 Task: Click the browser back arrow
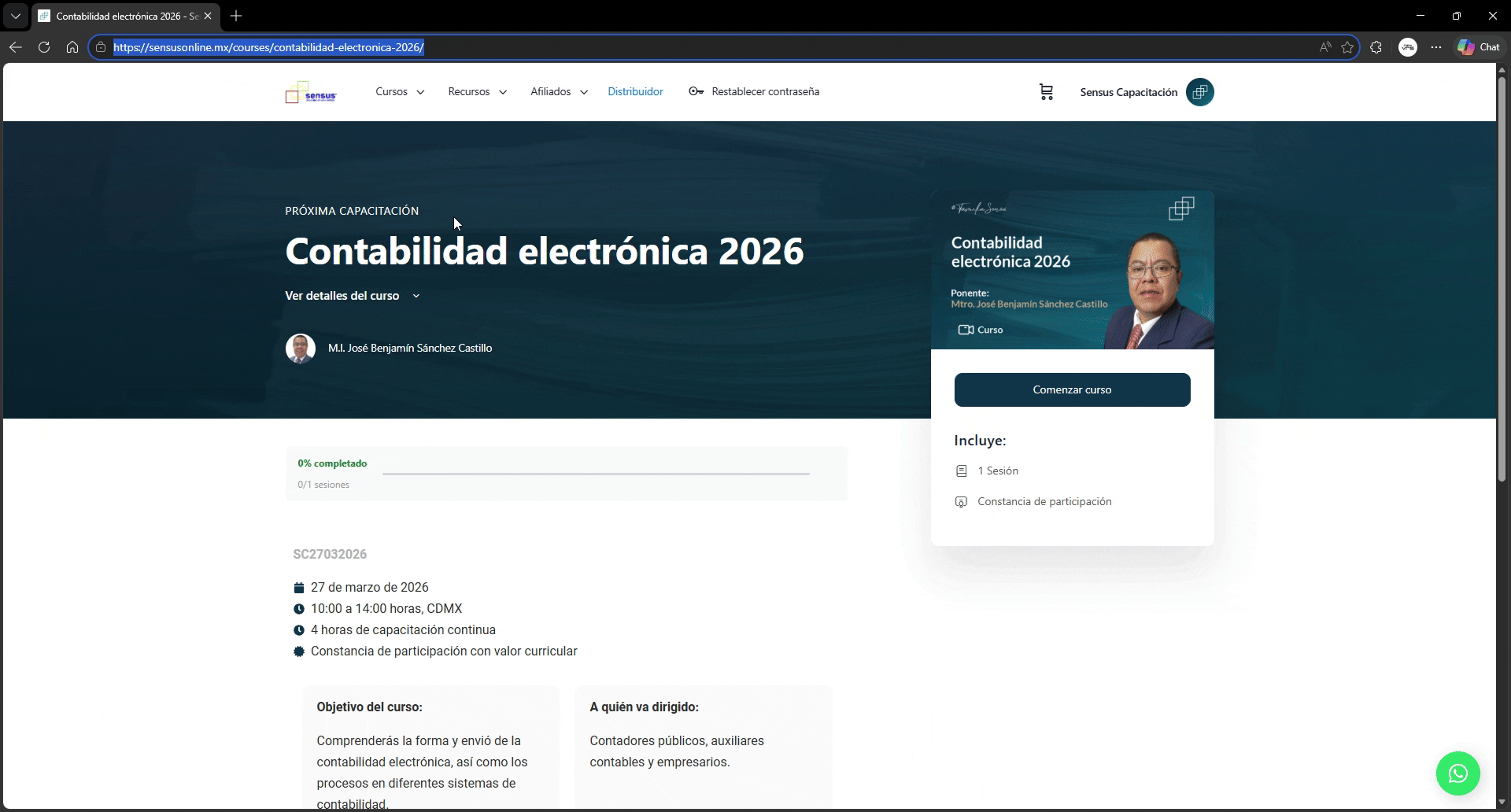tap(16, 47)
